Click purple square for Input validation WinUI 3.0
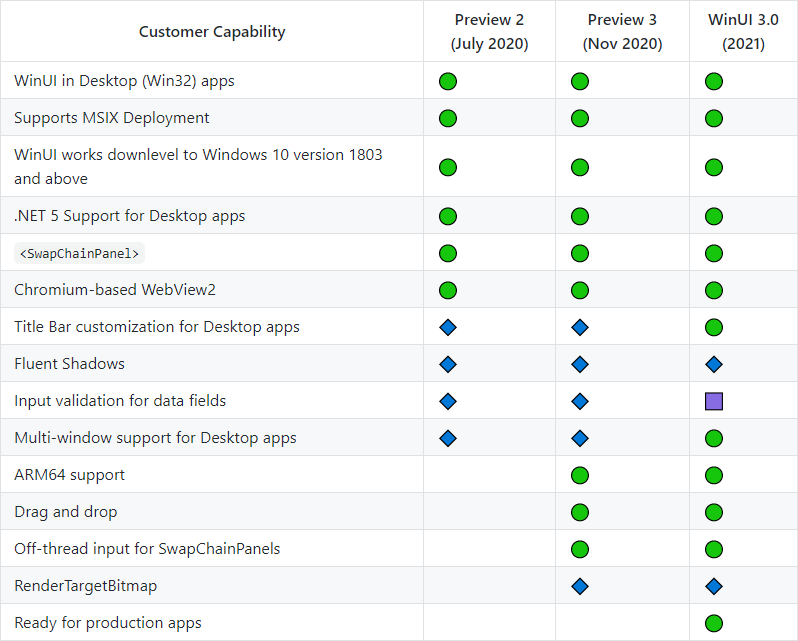798x641 pixels. pyautogui.click(x=714, y=401)
